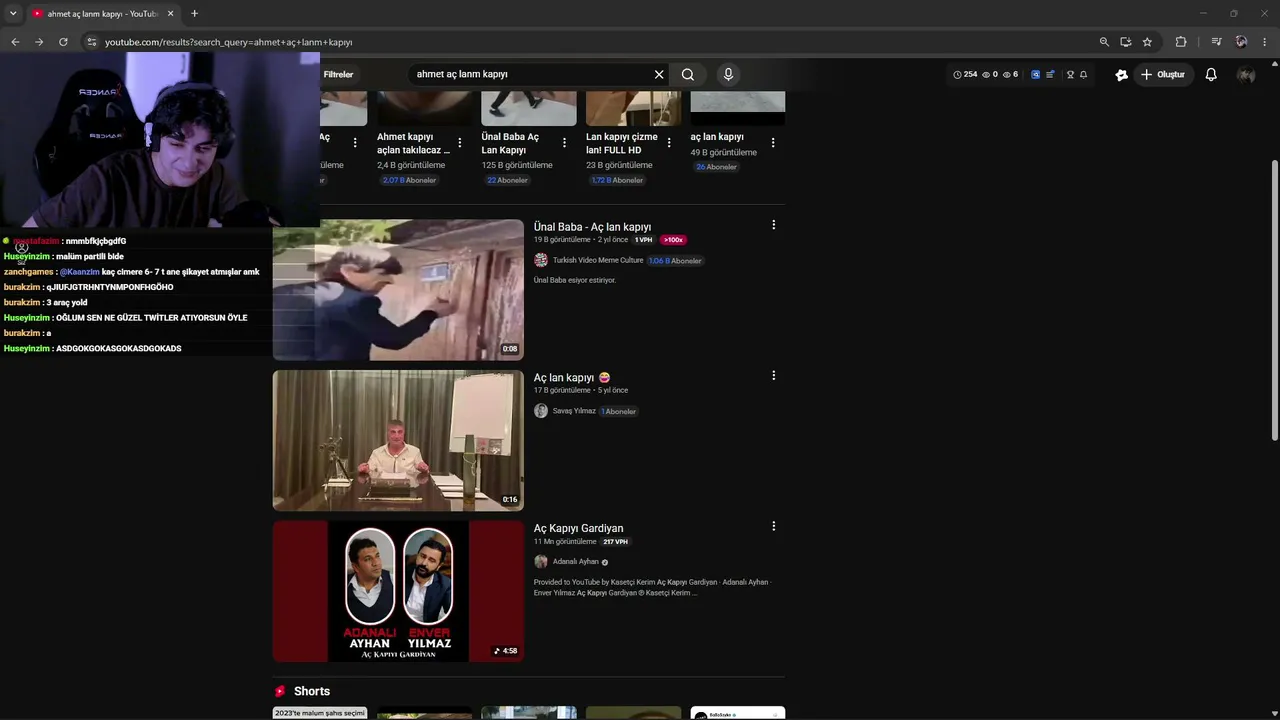Click the list extension icon beside the blue icon
Image resolution: width=1280 pixels, height=720 pixels.
pos(1050,74)
